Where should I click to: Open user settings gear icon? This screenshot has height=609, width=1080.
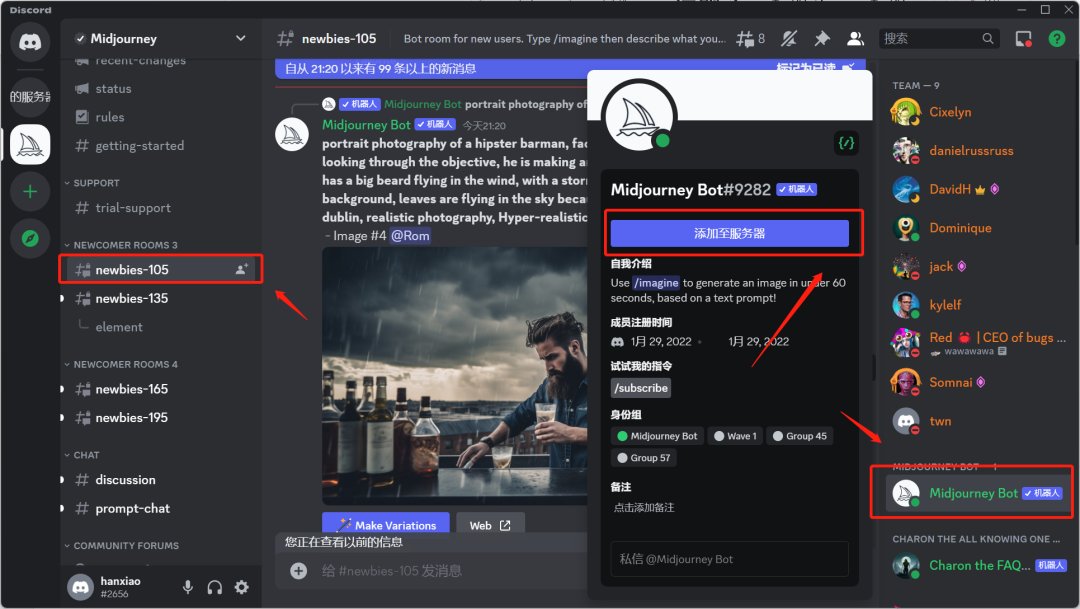point(242,587)
